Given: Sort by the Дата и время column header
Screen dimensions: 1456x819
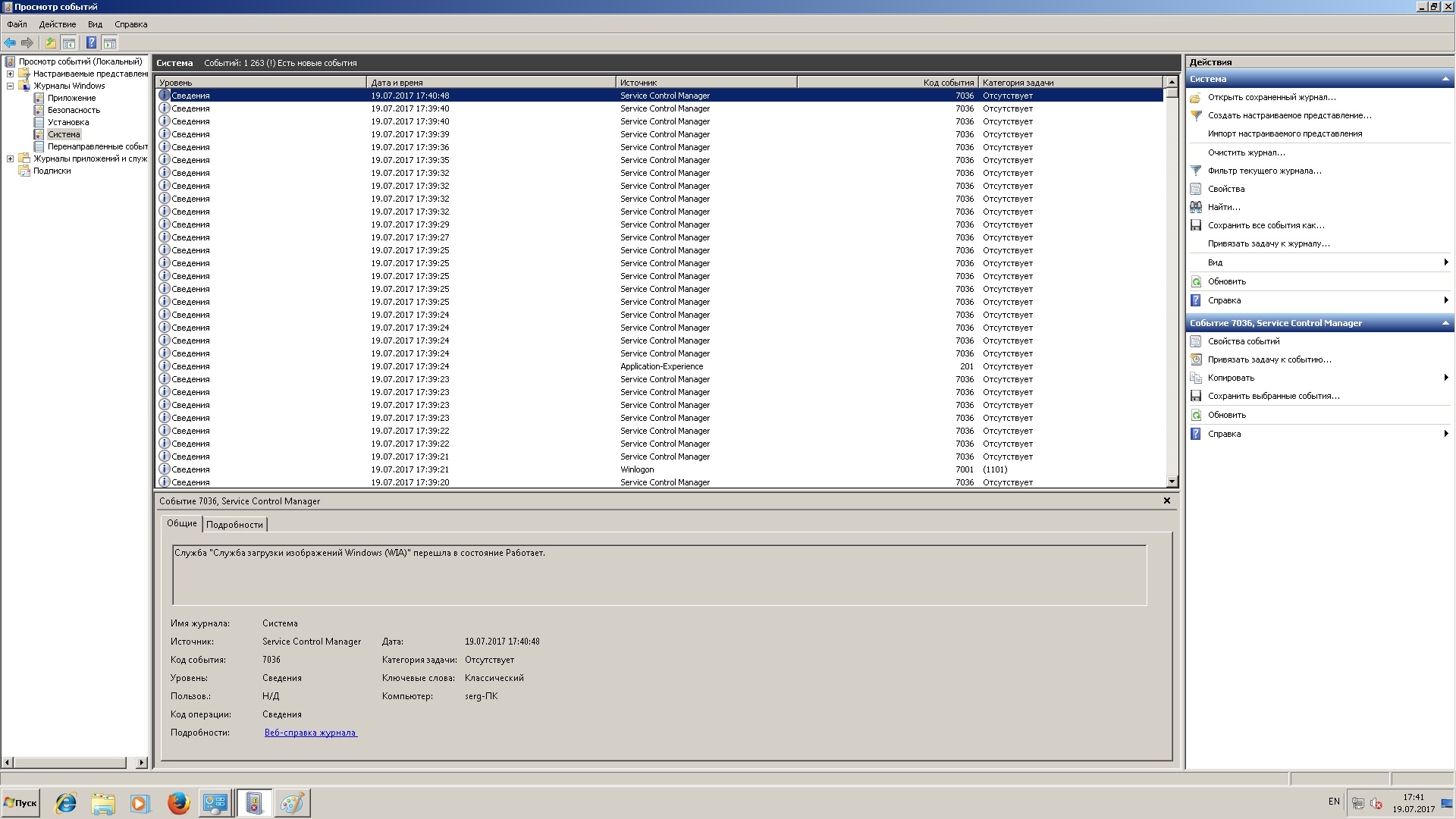Looking at the screenshot, I should point(491,83).
